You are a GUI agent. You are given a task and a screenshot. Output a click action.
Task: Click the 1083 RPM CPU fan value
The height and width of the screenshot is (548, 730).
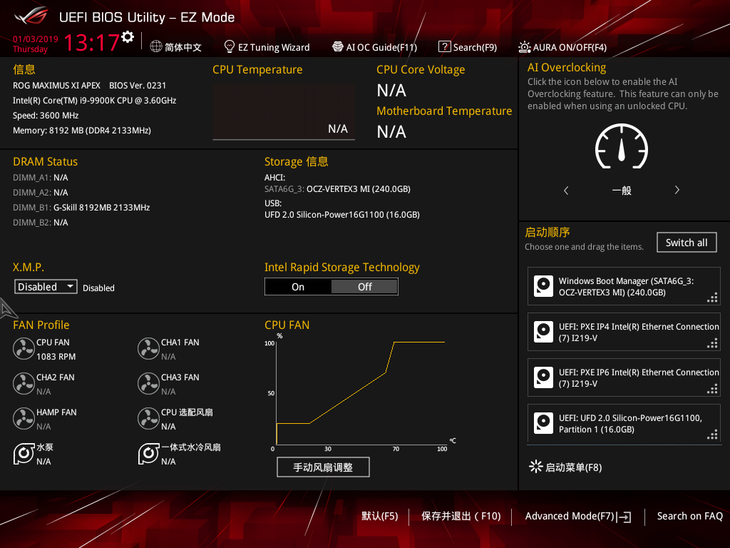[x=56, y=357]
